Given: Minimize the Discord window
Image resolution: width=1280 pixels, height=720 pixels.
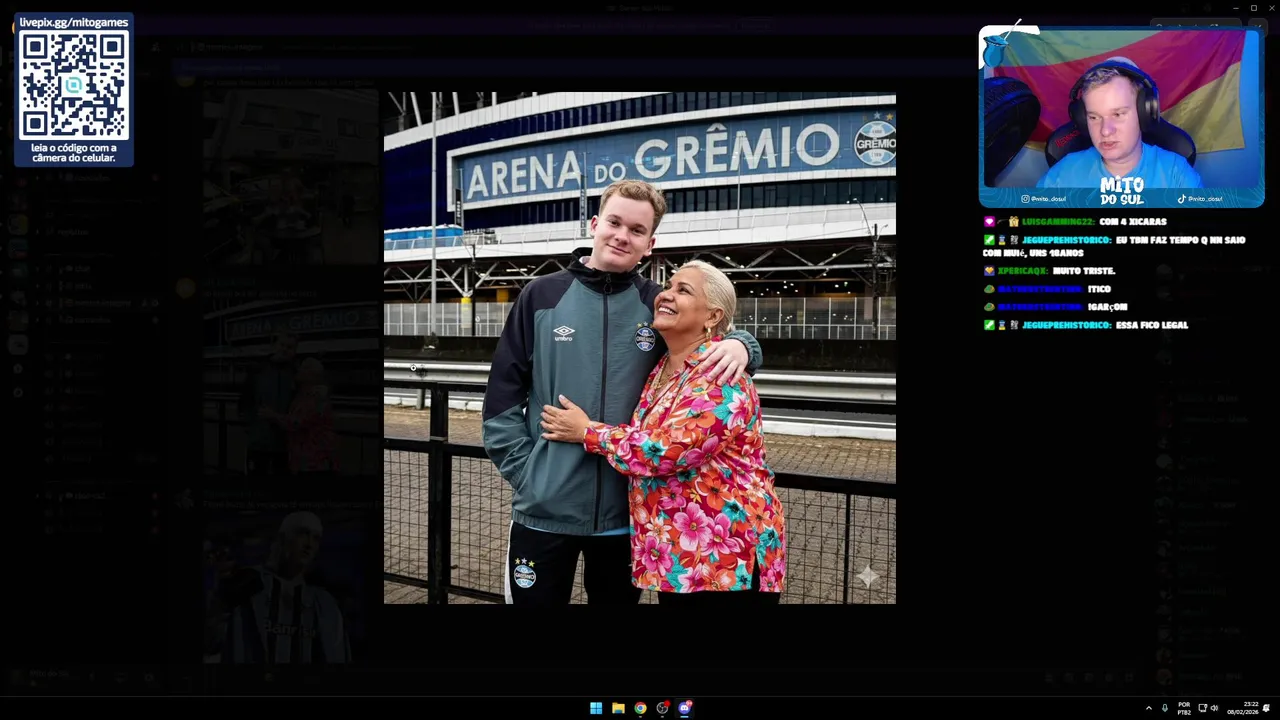Looking at the screenshot, I should coord(1235,8).
